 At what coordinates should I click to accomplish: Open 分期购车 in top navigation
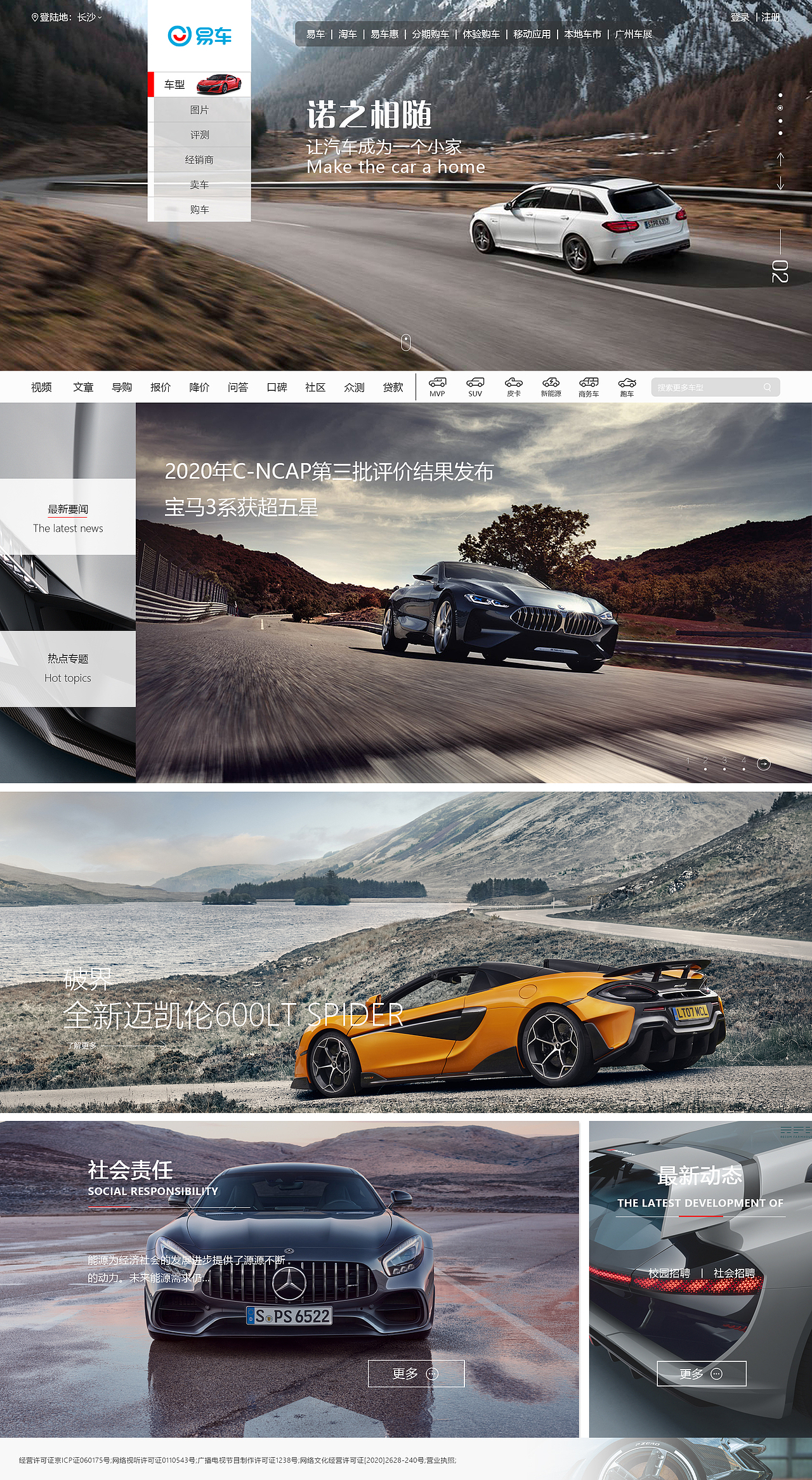[x=430, y=34]
